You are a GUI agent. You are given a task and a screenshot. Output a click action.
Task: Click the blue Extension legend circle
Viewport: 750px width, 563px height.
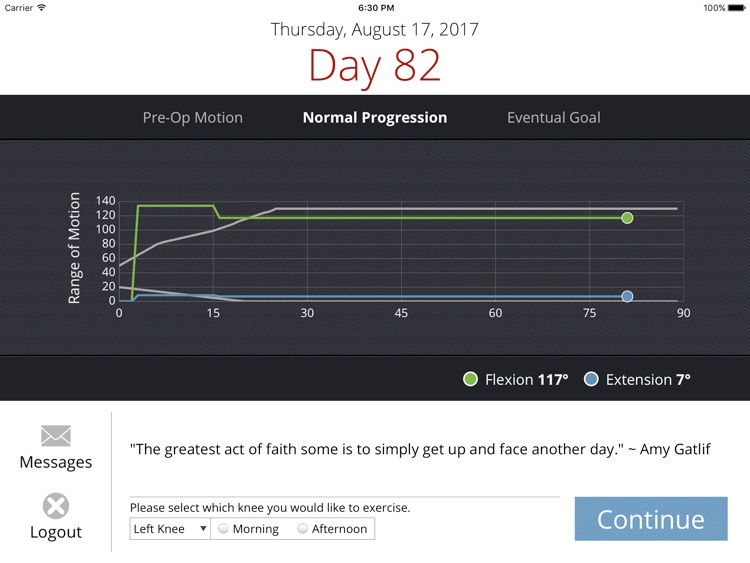(591, 380)
